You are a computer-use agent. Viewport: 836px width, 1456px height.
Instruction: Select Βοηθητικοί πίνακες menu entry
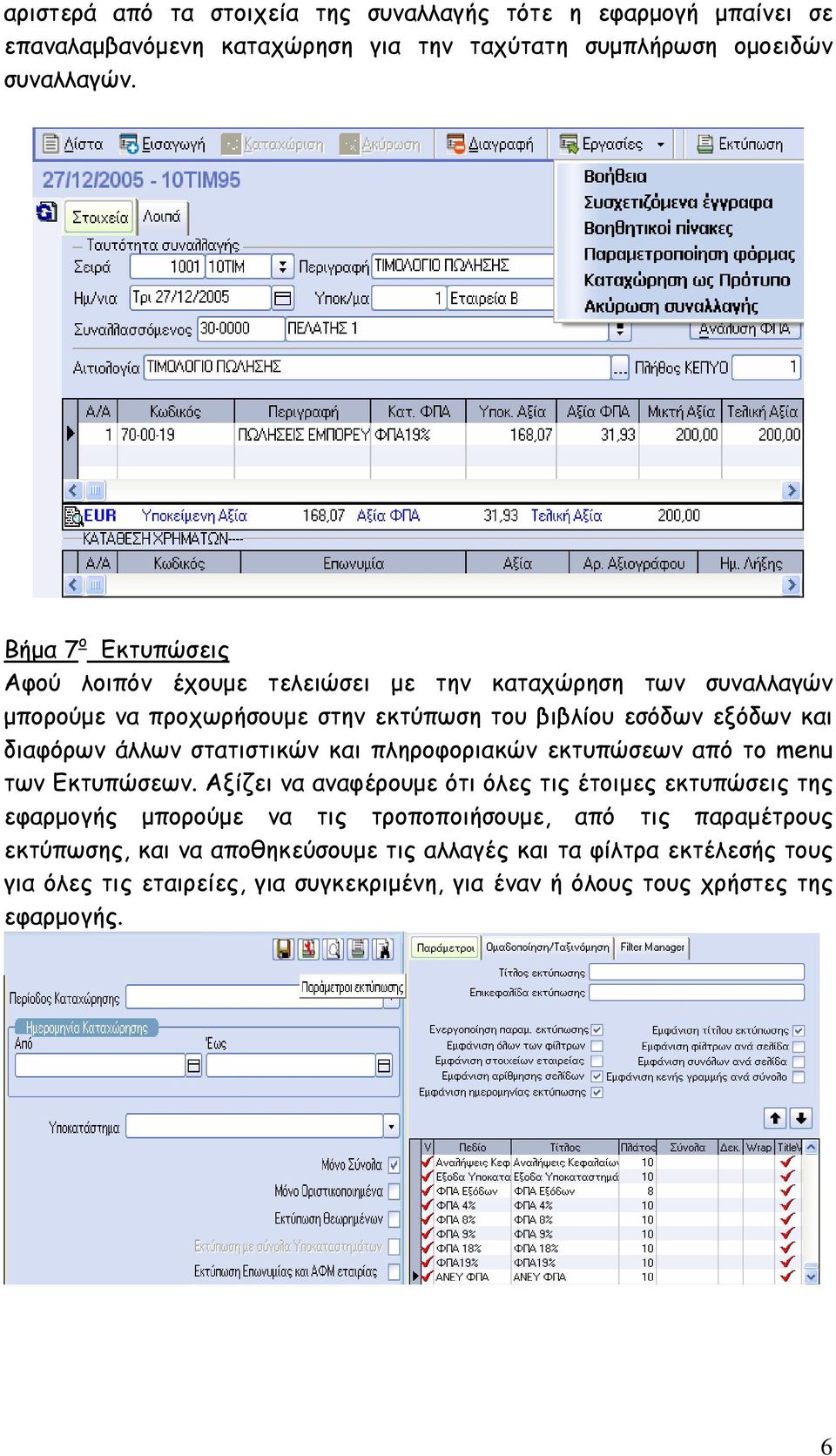657,228
